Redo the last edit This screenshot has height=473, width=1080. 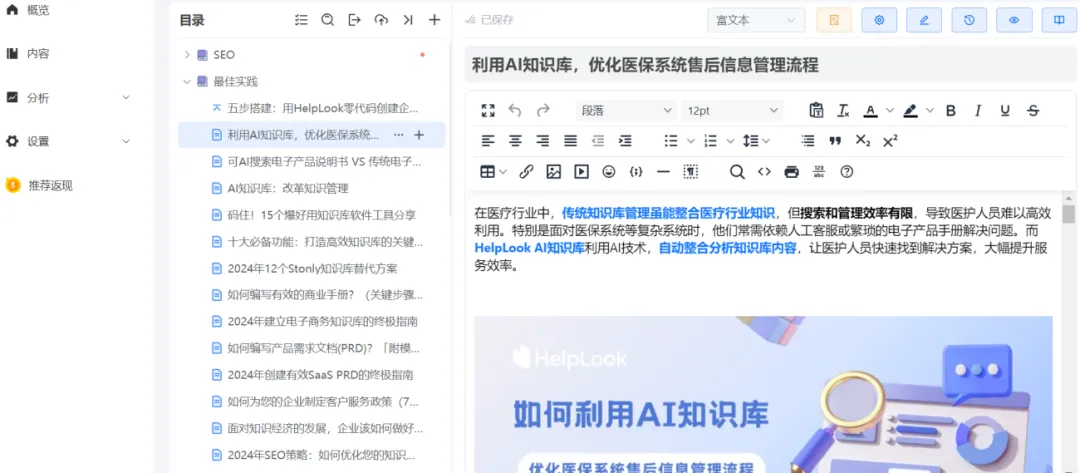543,110
